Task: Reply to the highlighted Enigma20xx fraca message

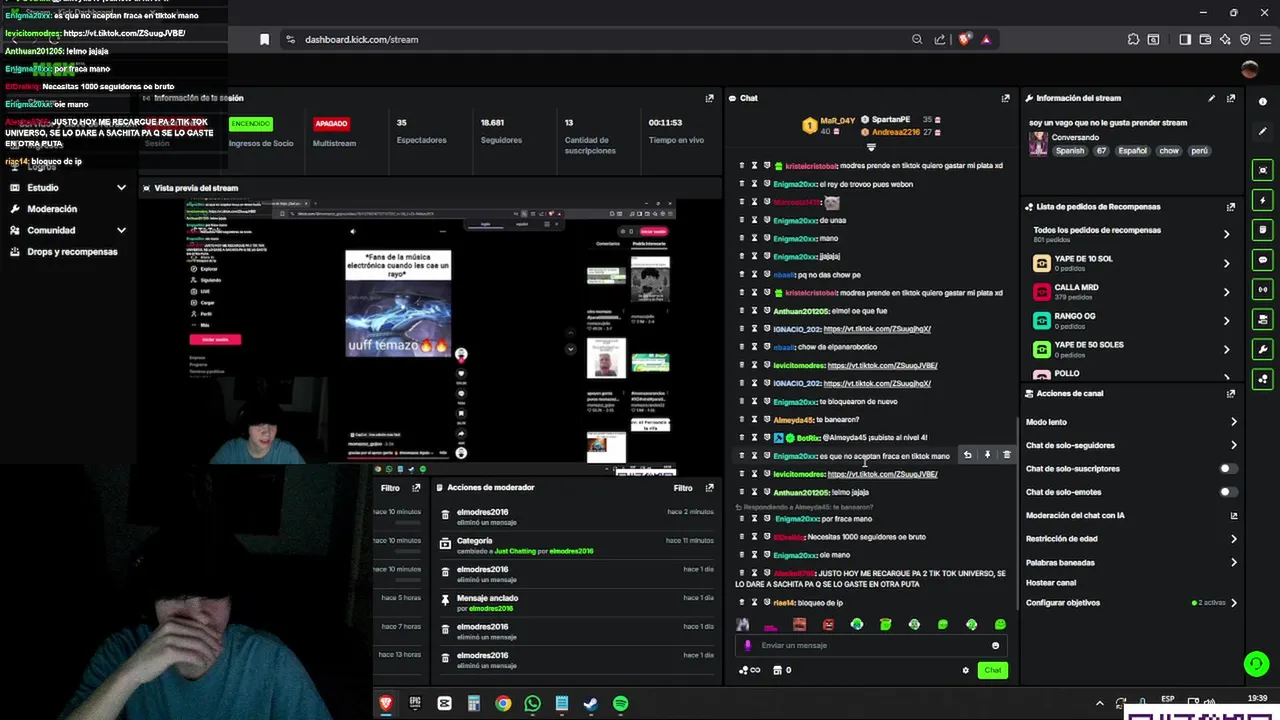Action: (967, 455)
